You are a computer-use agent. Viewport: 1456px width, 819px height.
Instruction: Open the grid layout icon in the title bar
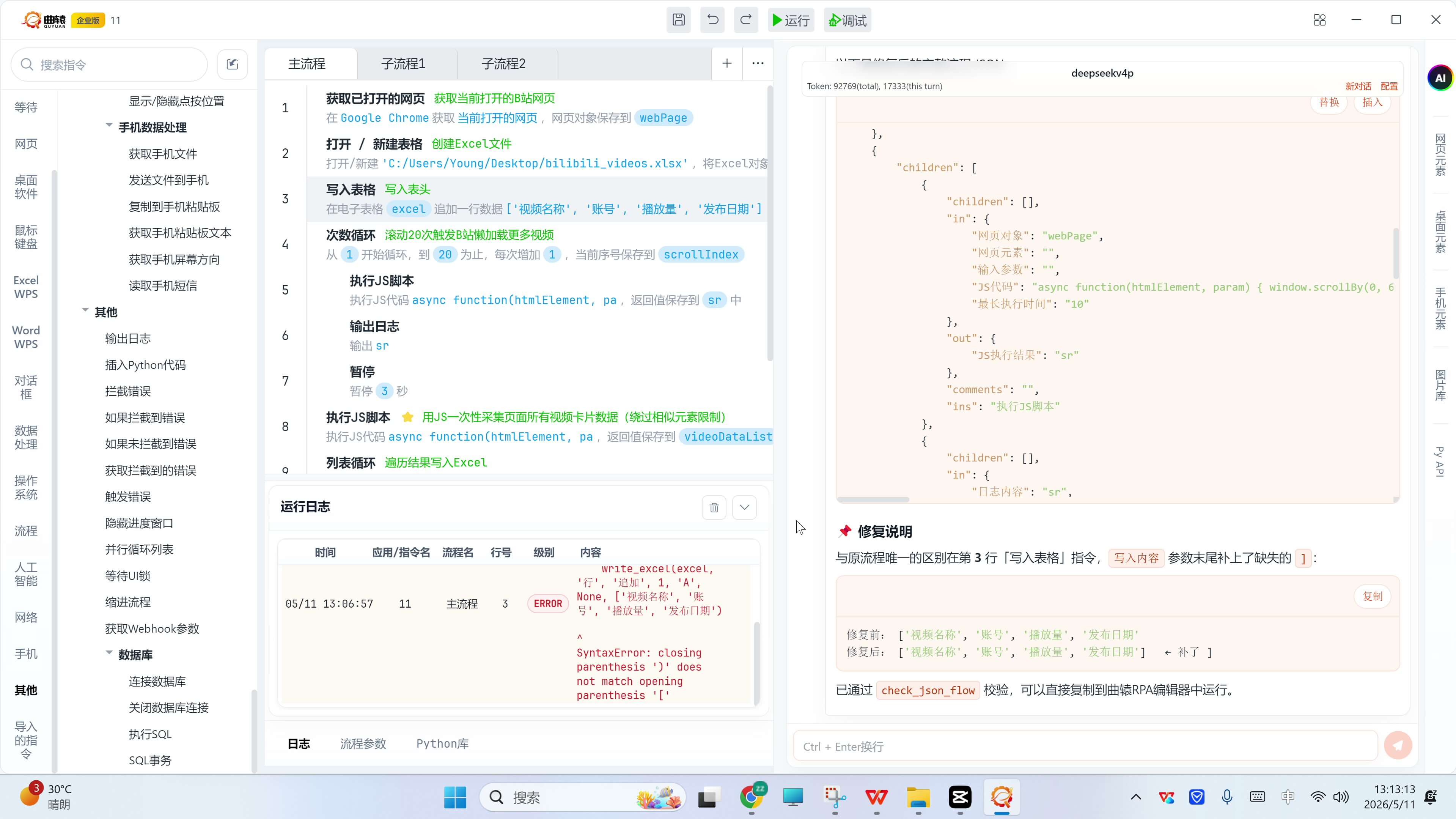click(x=1320, y=20)
